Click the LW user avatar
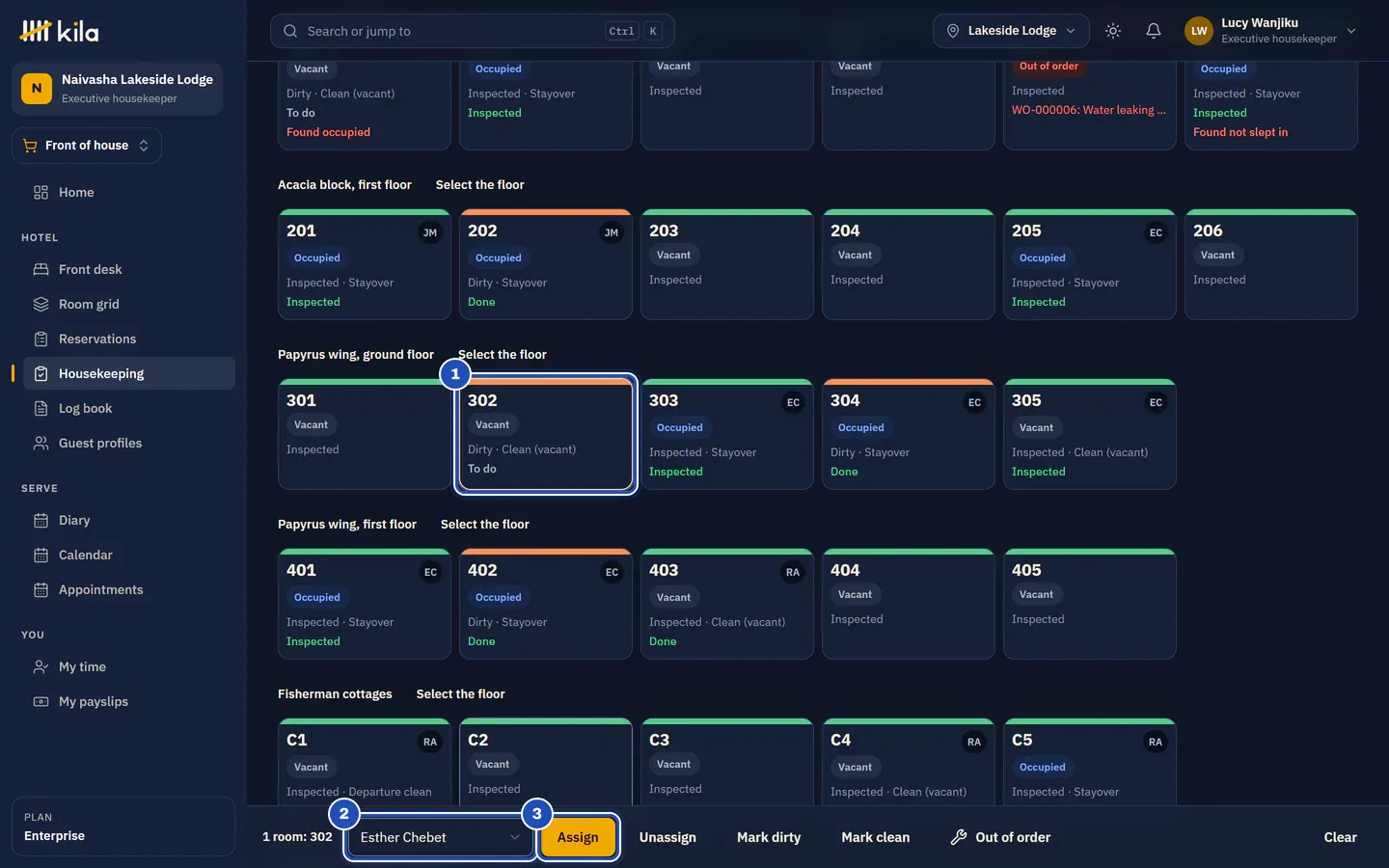This screenshot has width=1389, height=868. [1199, 31]
